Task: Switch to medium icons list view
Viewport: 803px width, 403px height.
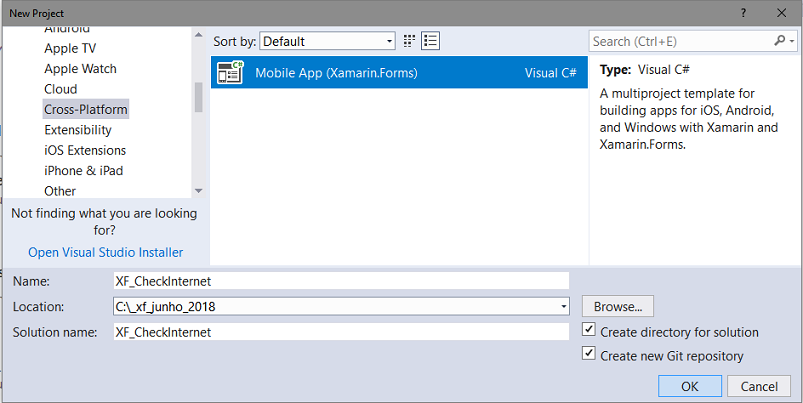Action: pyautogui.click(x=430, y=41)
